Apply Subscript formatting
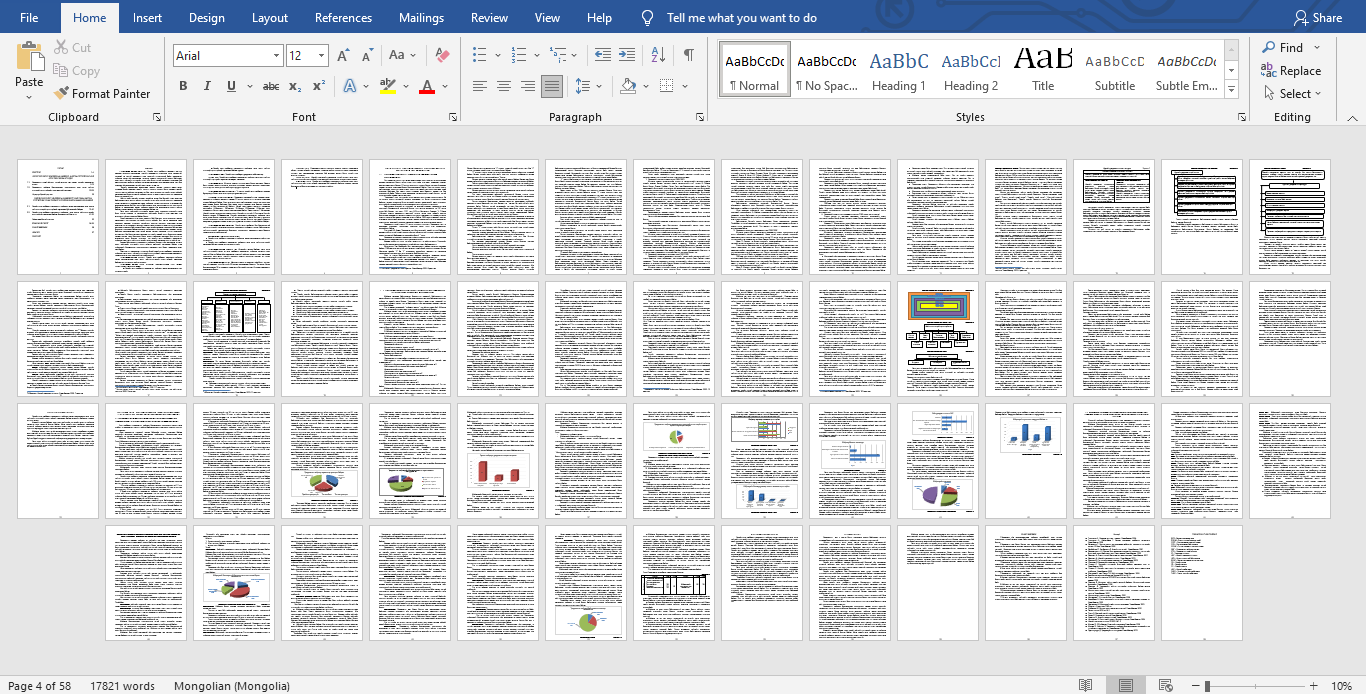Viewport: 1366px width, 694px height. coord(295,87)
